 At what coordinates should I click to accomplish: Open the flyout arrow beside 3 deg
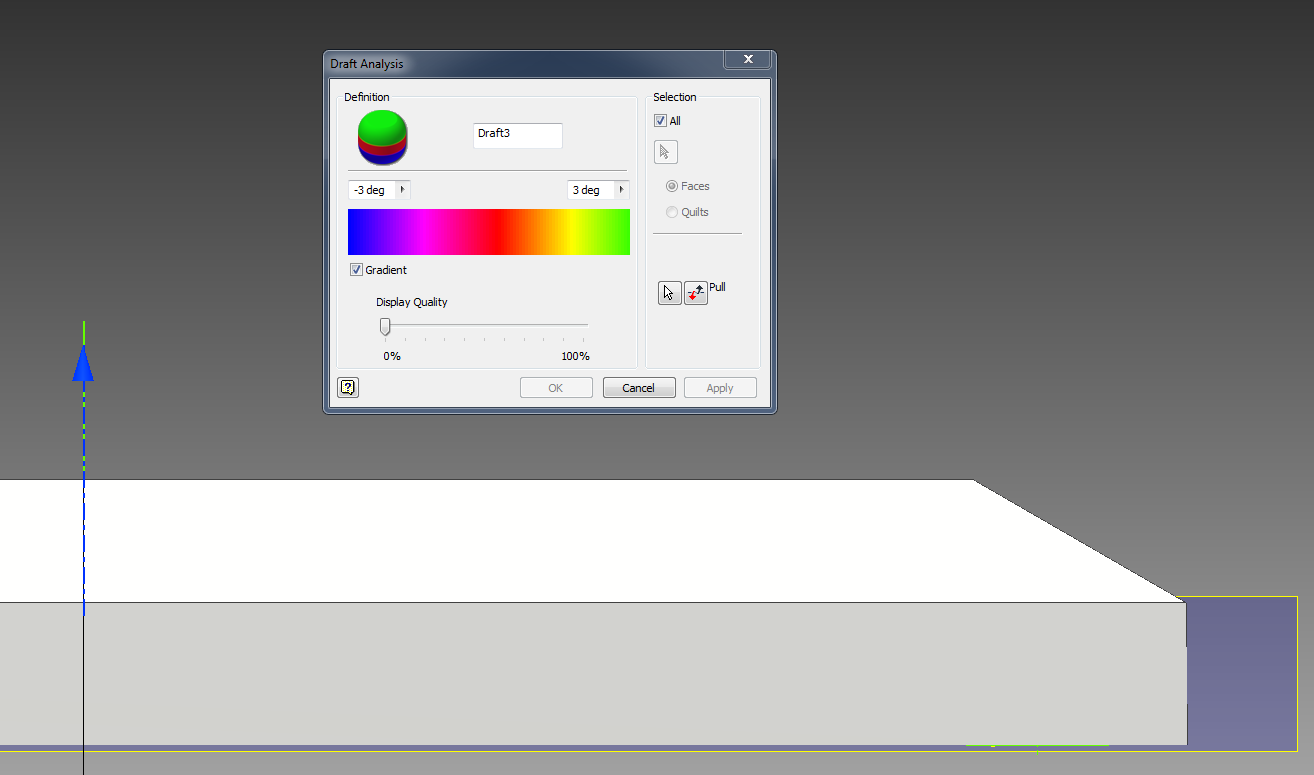point(622,189)
